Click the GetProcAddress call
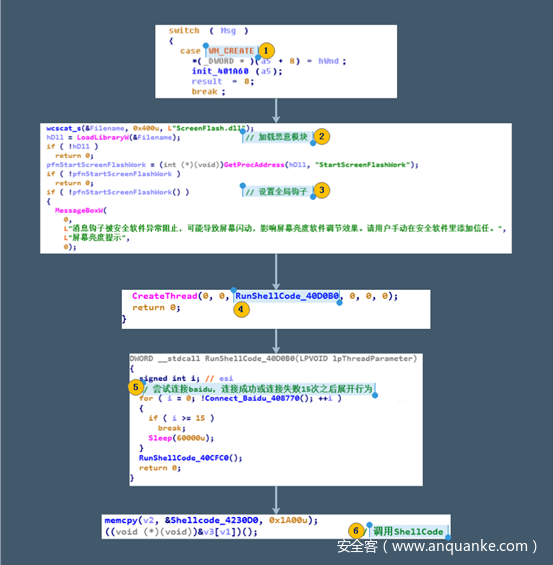The image size is (553, 565). 254,165
